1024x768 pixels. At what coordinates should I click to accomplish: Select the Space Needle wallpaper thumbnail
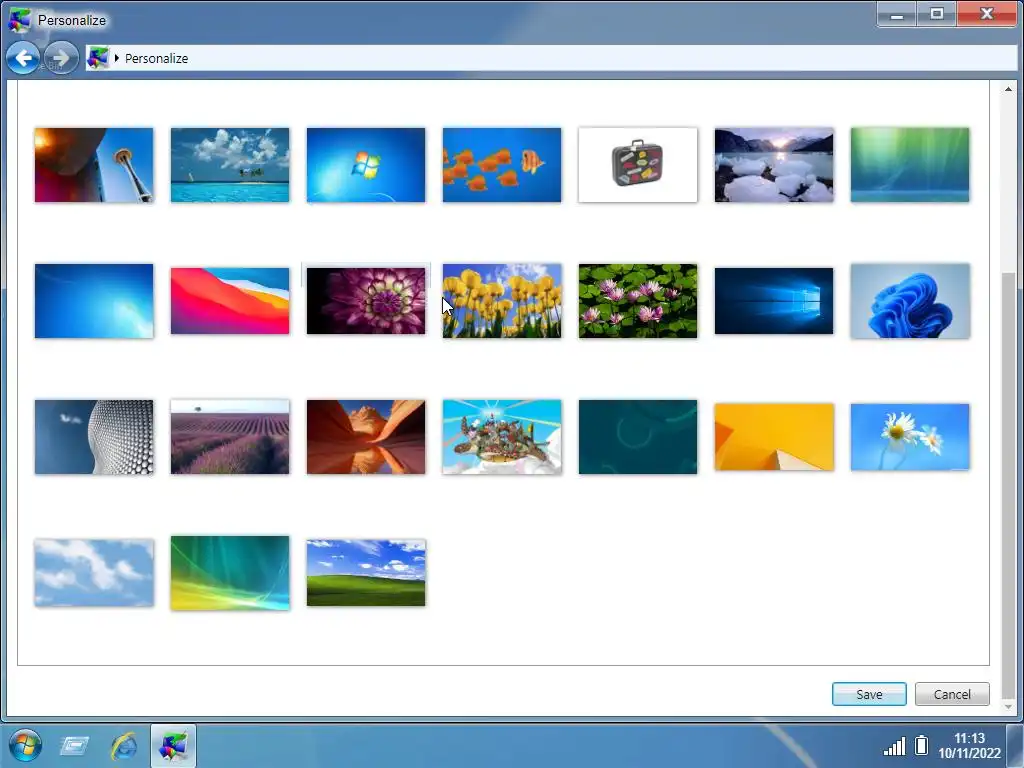click(x=94, y=165)
